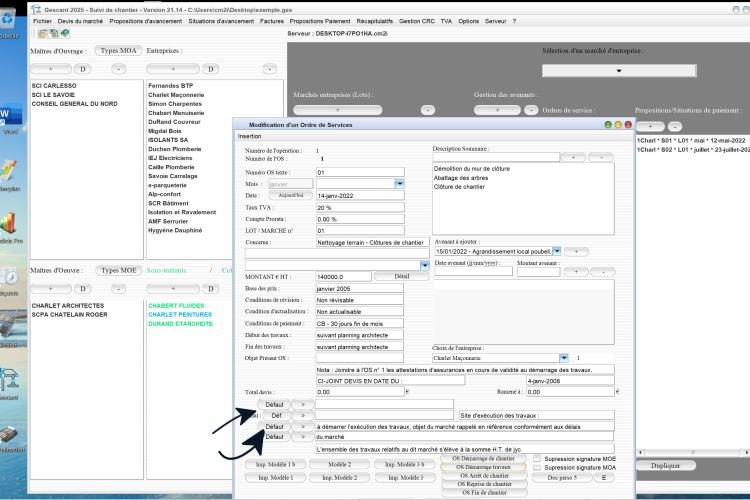Select Chabert Menuiserie in Entreprises list
Viewport: 750px width, 500px height.
tap(176, 113)
